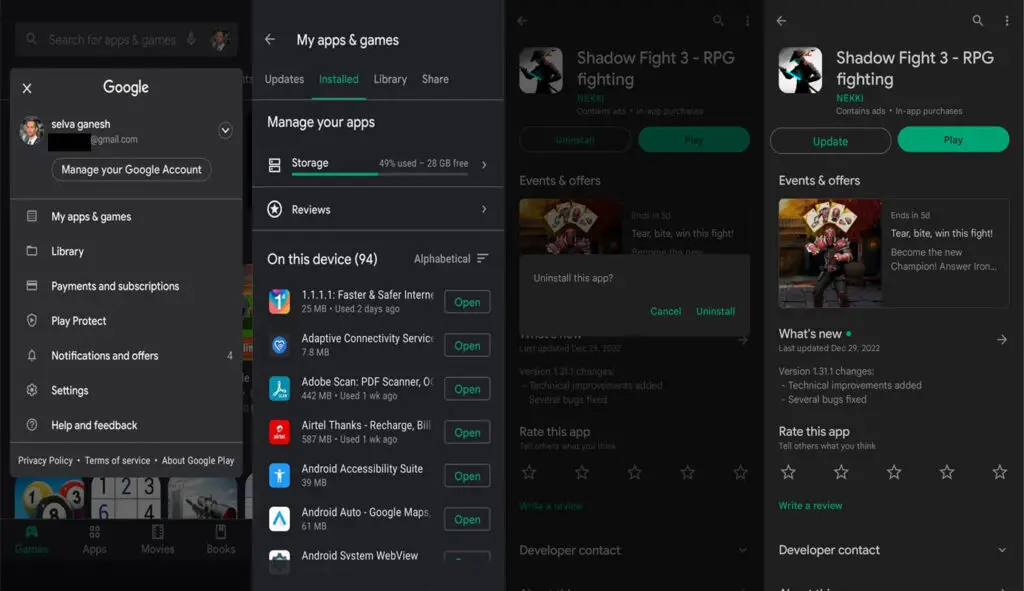This screenshot has height=591, width=1024.
Task: Click the Search for apps & games field
Action: (x=126, y=40)
